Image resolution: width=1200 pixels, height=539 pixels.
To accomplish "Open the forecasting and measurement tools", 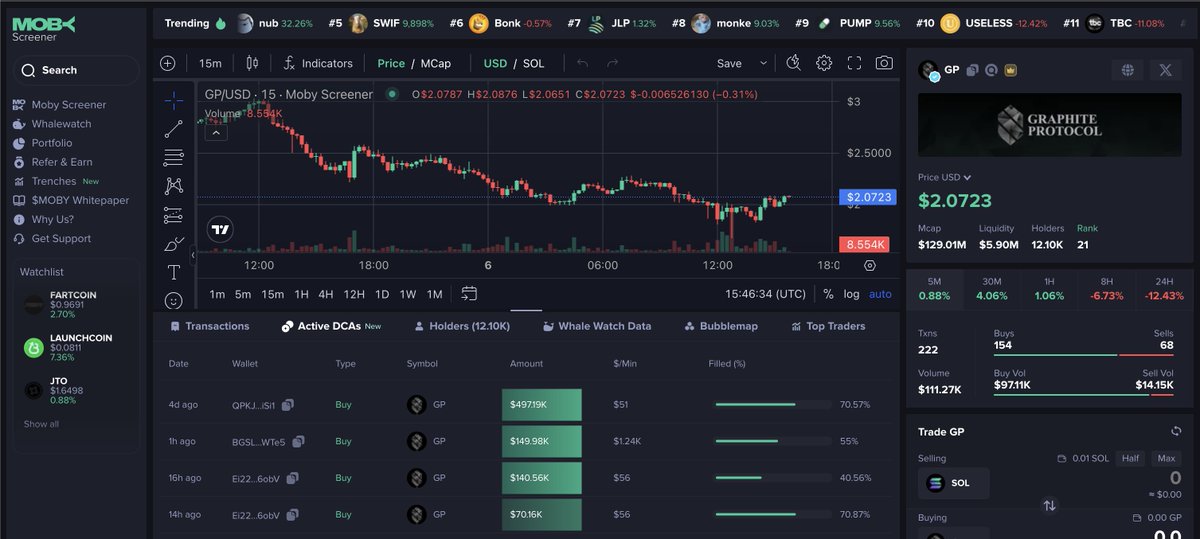I will [173, 215].
